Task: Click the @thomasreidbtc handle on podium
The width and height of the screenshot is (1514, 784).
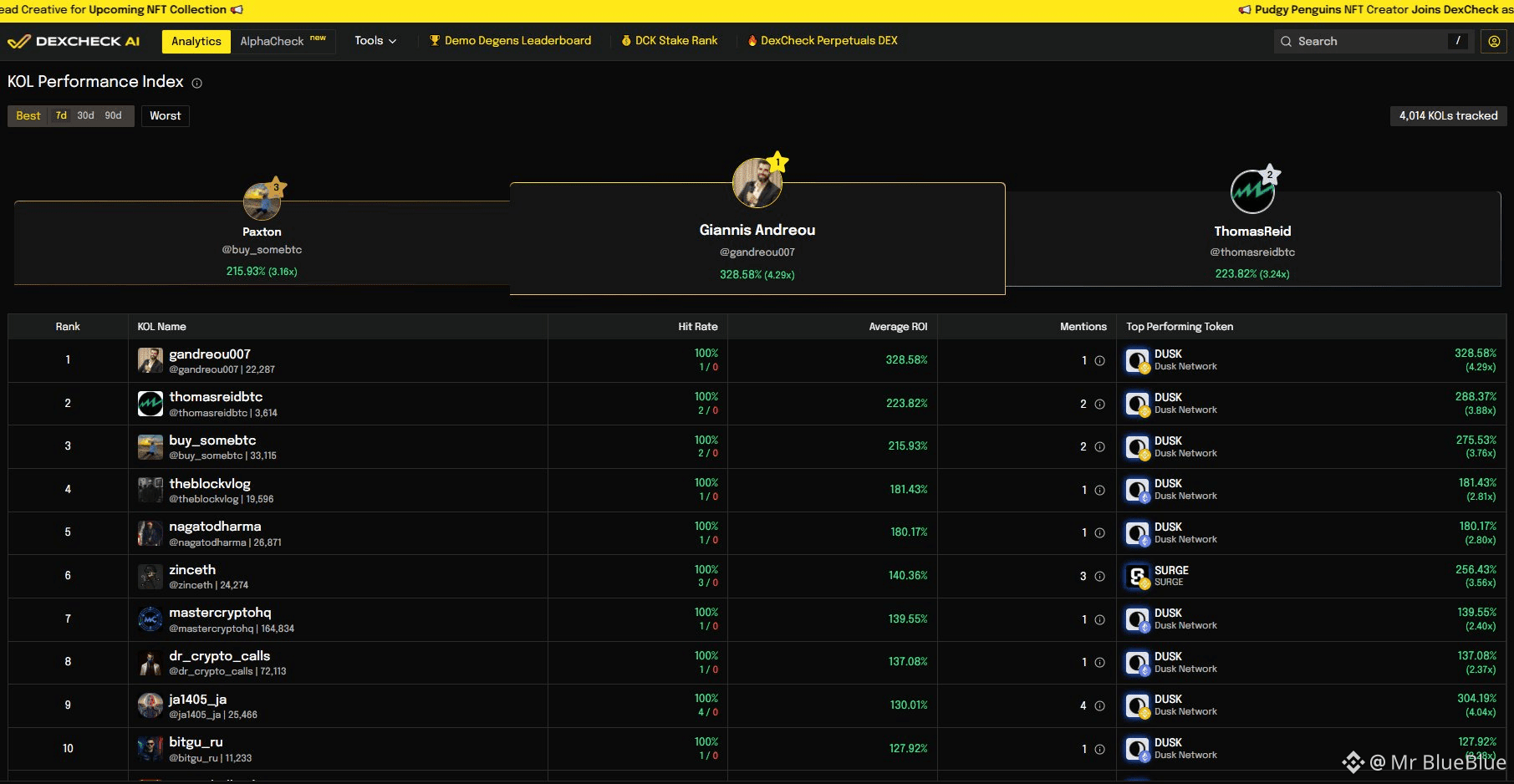Action: pos(1252,252)
